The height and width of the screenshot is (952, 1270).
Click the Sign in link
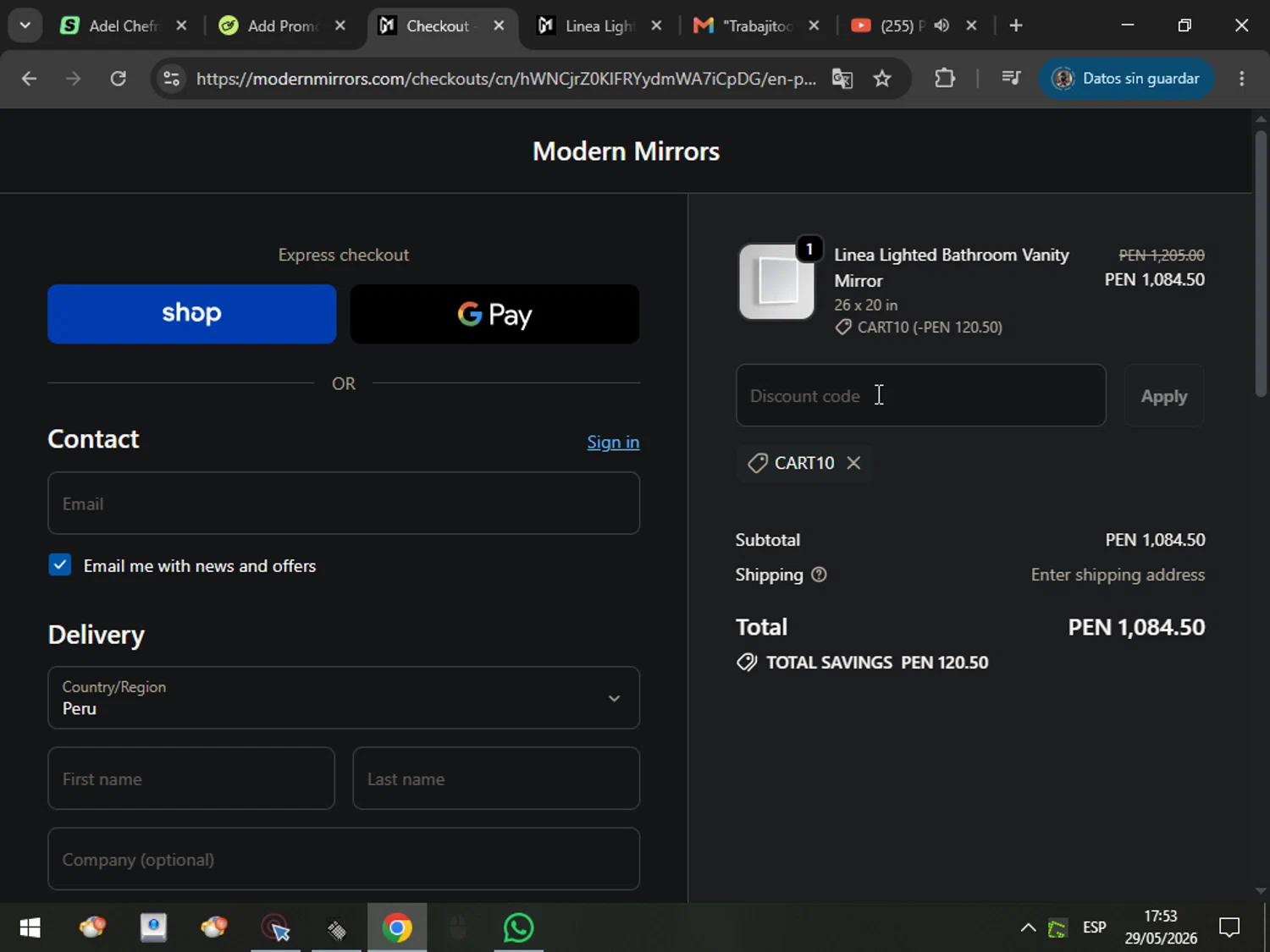coord(613,442)
